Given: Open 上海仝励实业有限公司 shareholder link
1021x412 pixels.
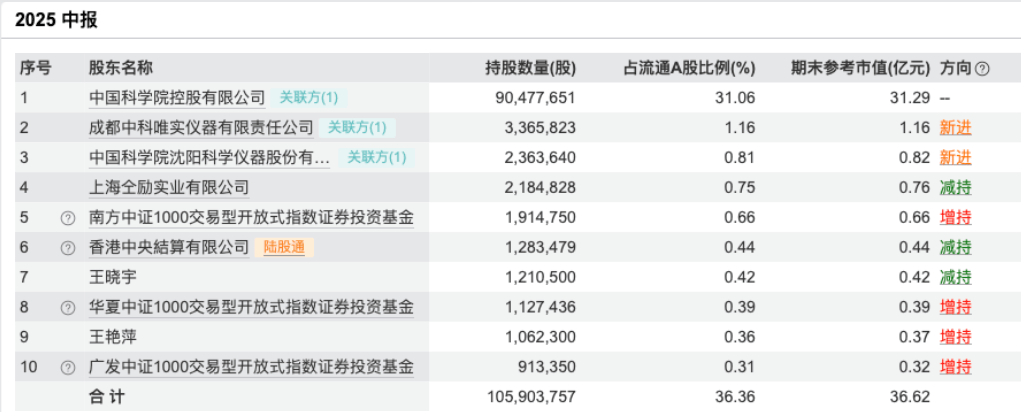Looking at the screenshot, I should [168, 188].
